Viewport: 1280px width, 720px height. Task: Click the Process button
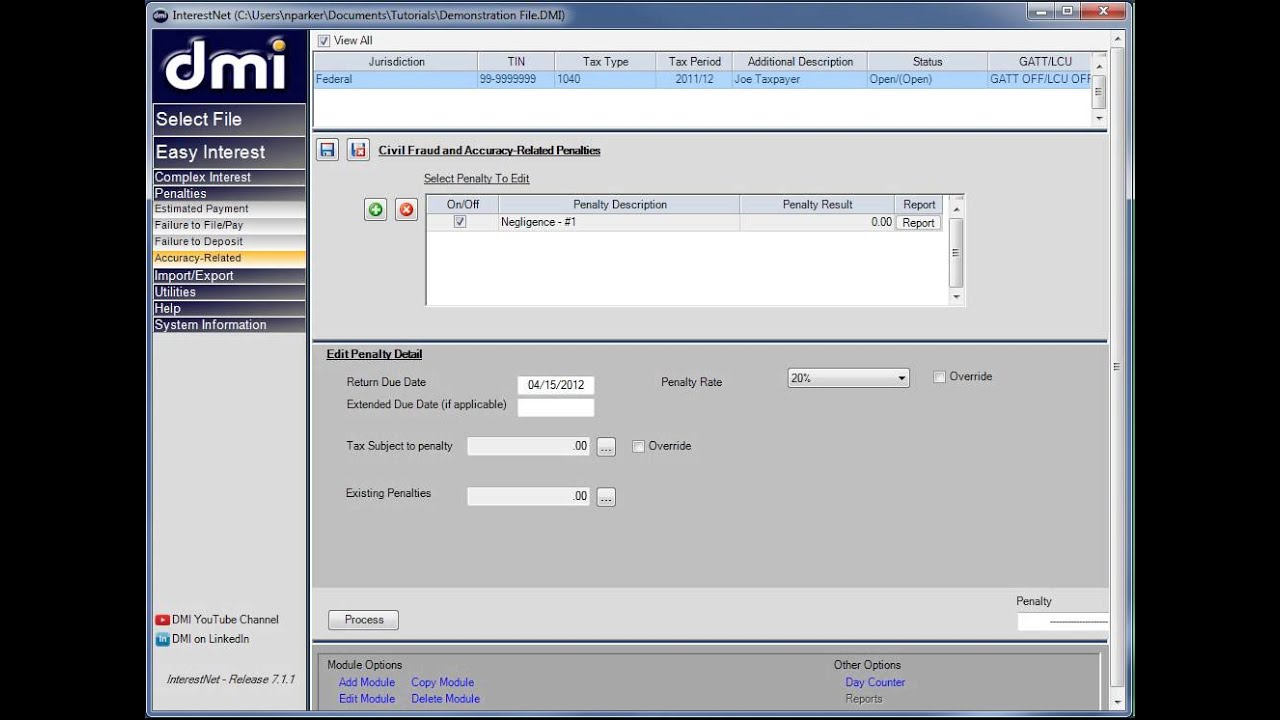pos(364,620)
